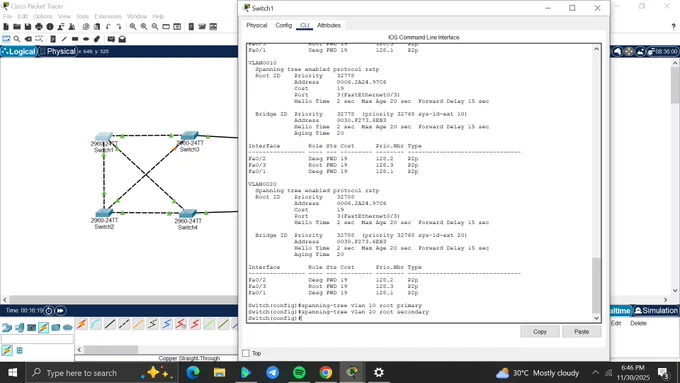Choose the Draw Ellipse tool

[86, 39]
